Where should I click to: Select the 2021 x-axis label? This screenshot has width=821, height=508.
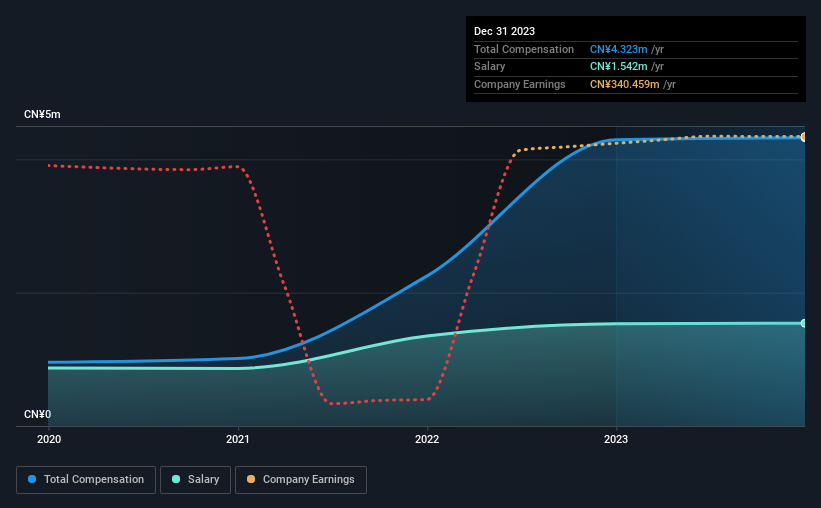(238, 439)
